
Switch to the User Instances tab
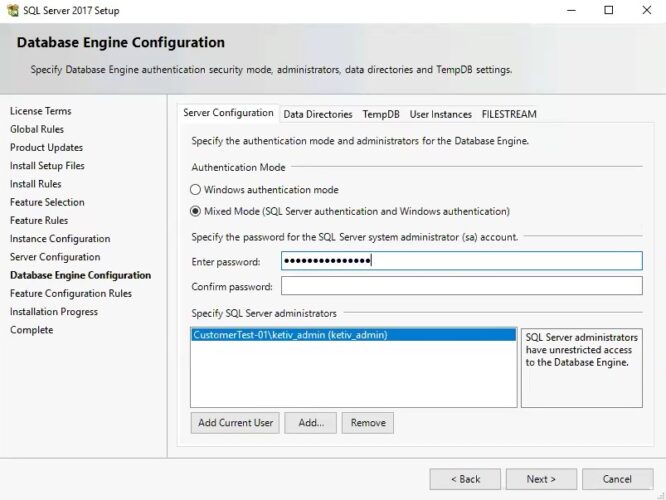(x=440, y=114)
